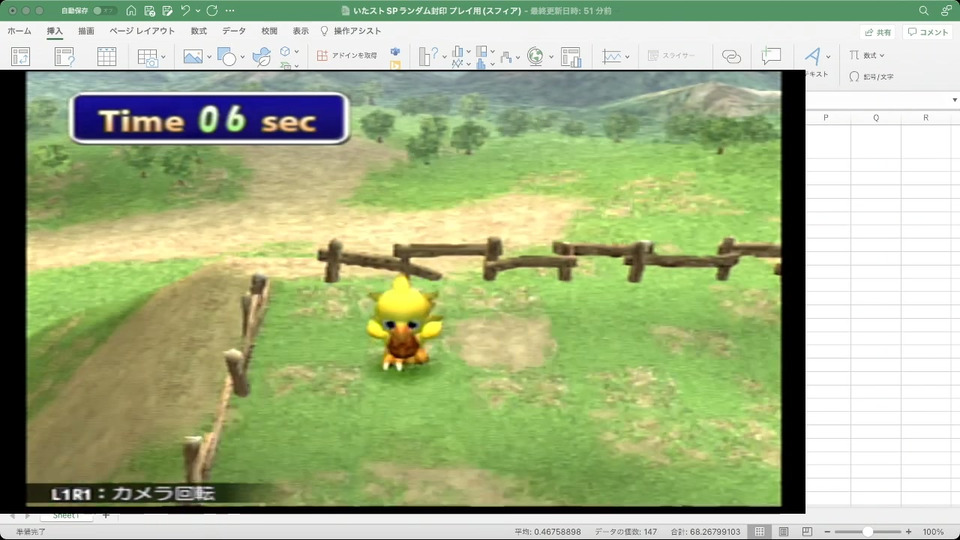Screen dimensions: 960x540
Task: Click the data-from-picture camera table icon
Action: click(x=148, y=57)
